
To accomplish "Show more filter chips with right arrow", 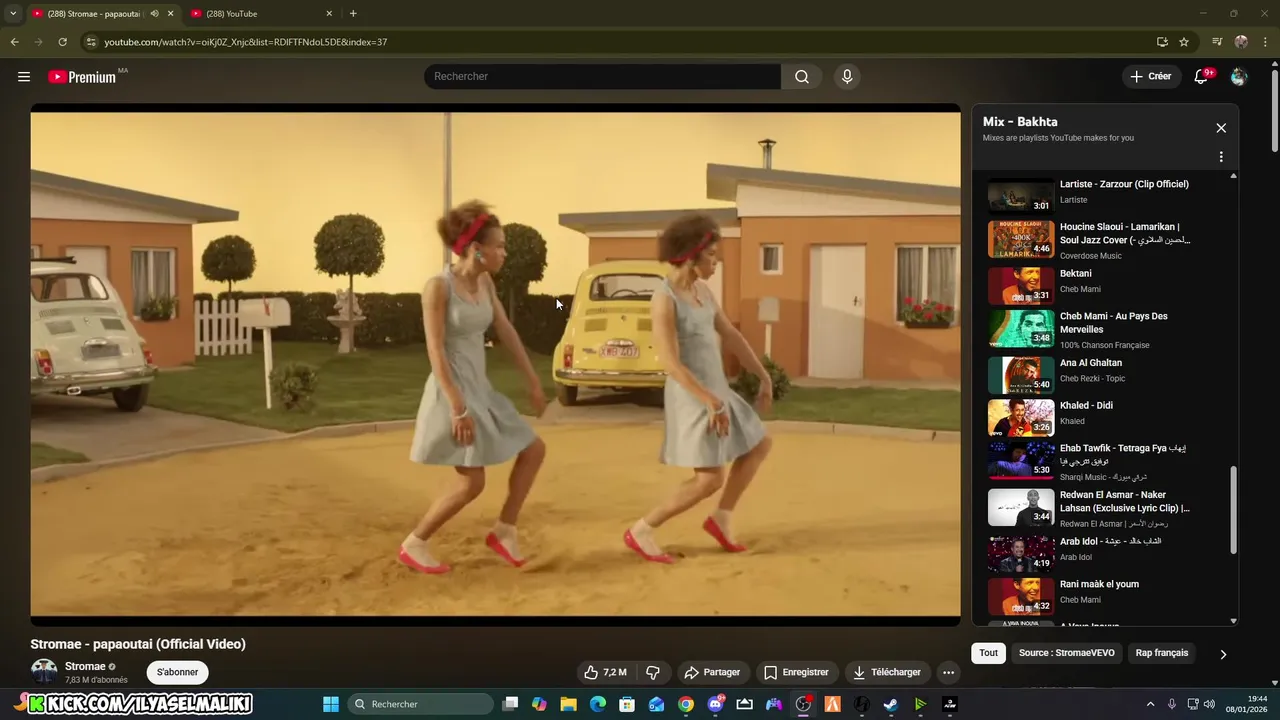I will (x=1222, y=654).
